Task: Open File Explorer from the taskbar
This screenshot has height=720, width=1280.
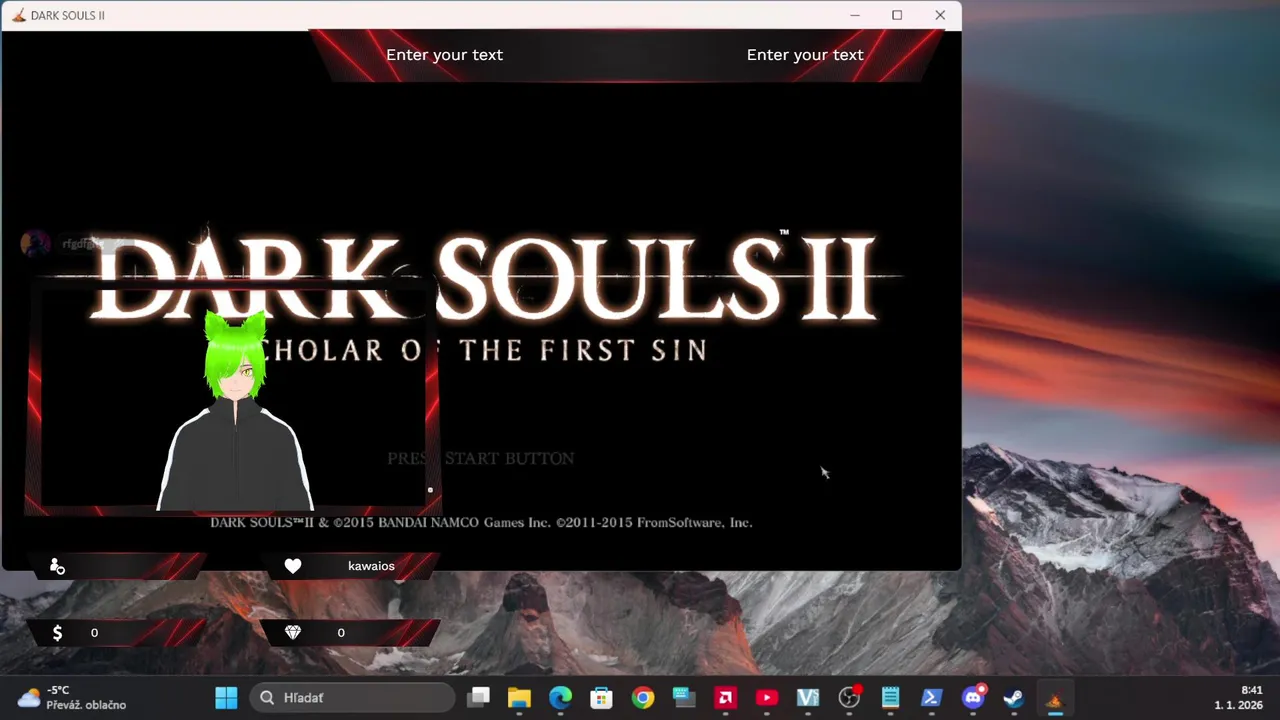Action: click(518, 697)
